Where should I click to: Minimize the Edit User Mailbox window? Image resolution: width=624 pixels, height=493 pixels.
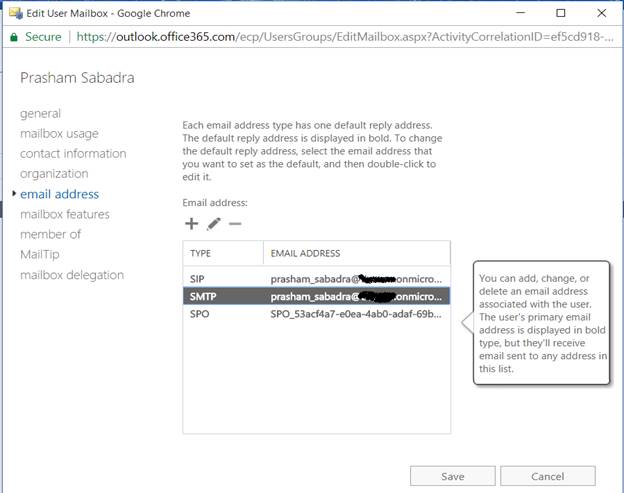pyautogui.click(x=521, y=13)
